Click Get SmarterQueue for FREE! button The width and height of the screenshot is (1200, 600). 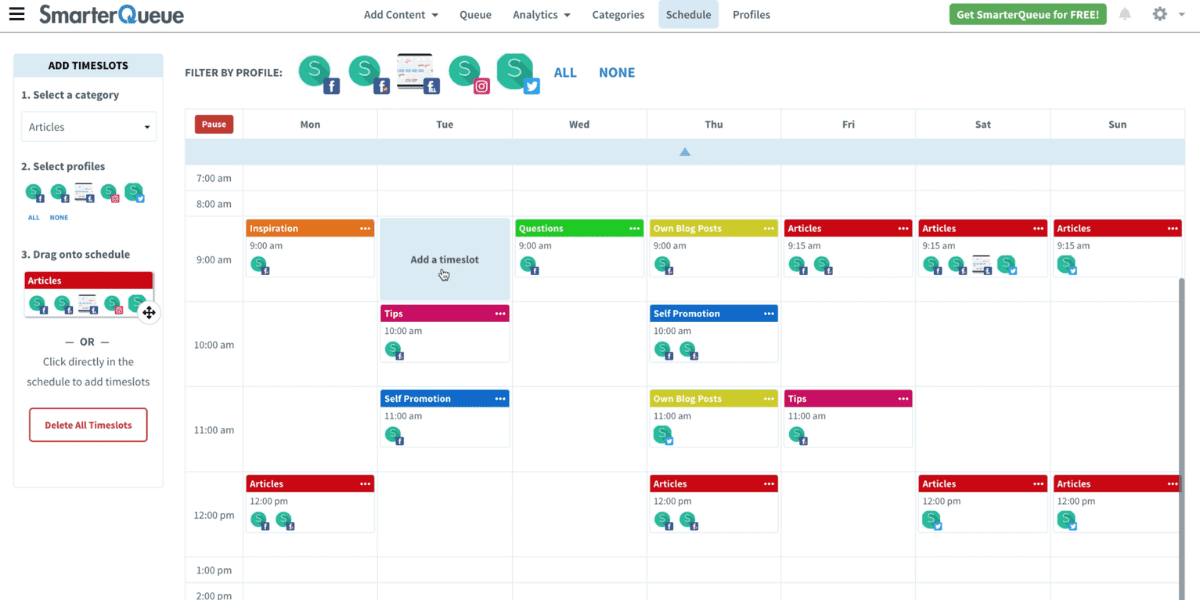1028,14
